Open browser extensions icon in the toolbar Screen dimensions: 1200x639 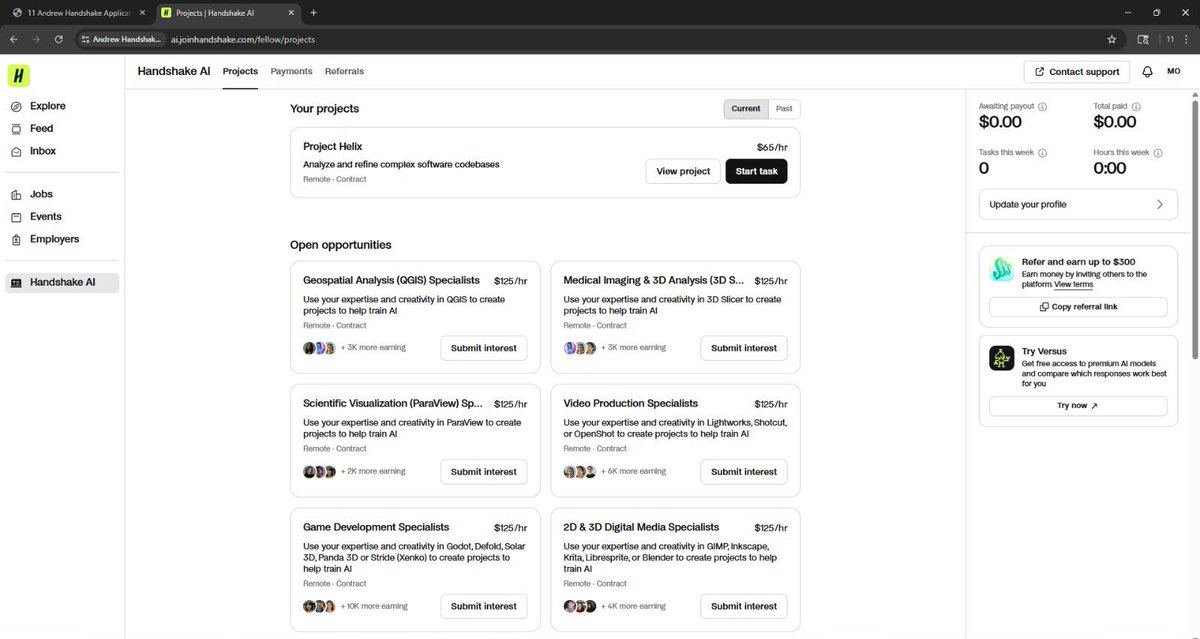1143,39
